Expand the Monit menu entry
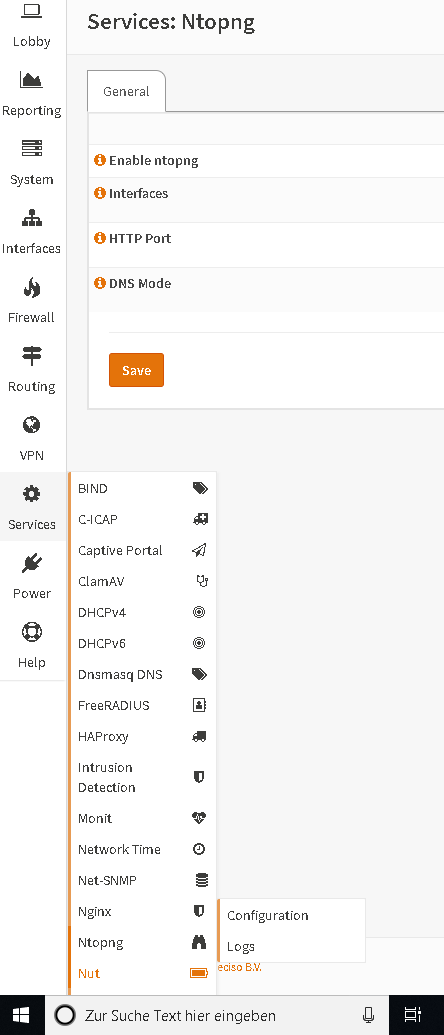 pos(143,818)
